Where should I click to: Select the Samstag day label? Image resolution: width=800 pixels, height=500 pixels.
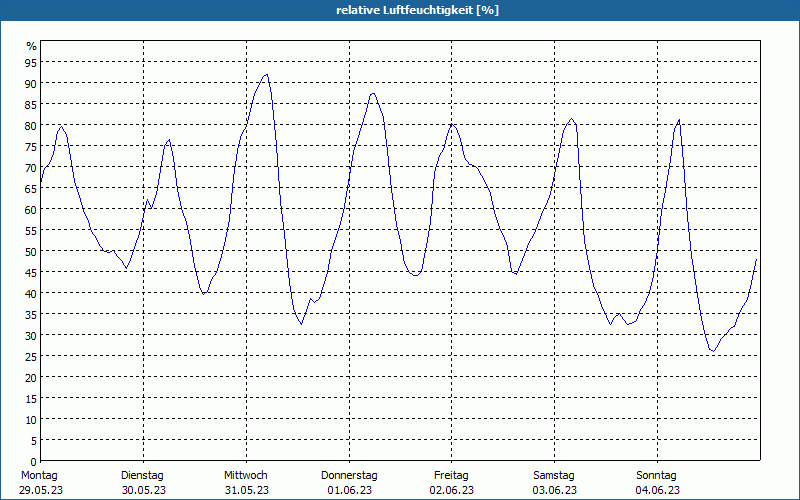coord(553,475)
